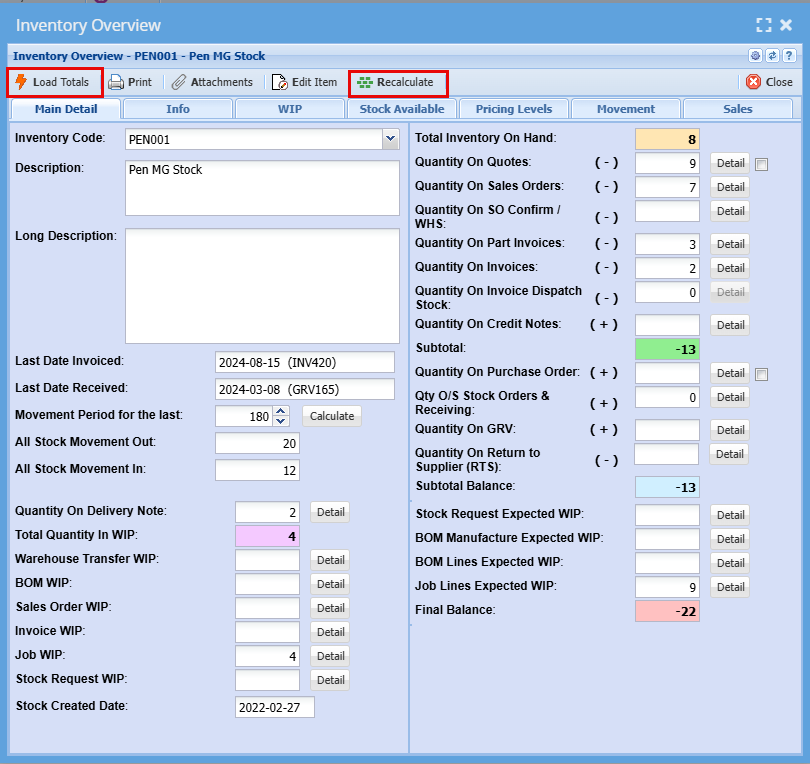This screenshot has width=810, height=764.
Task: Open panel settings gear icon
Action: 756,56
